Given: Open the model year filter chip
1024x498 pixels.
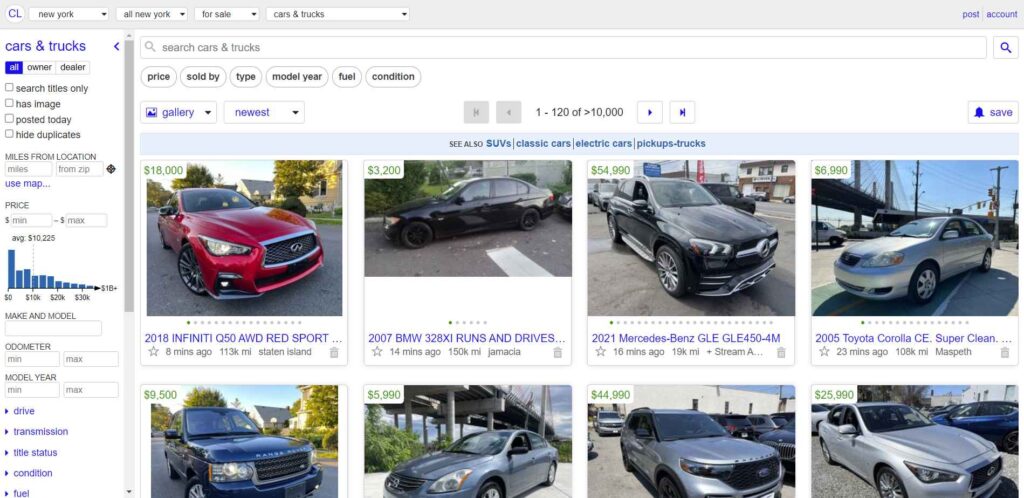Looking at the screenshot, I should pyautogui.click(x=297, y=76).
